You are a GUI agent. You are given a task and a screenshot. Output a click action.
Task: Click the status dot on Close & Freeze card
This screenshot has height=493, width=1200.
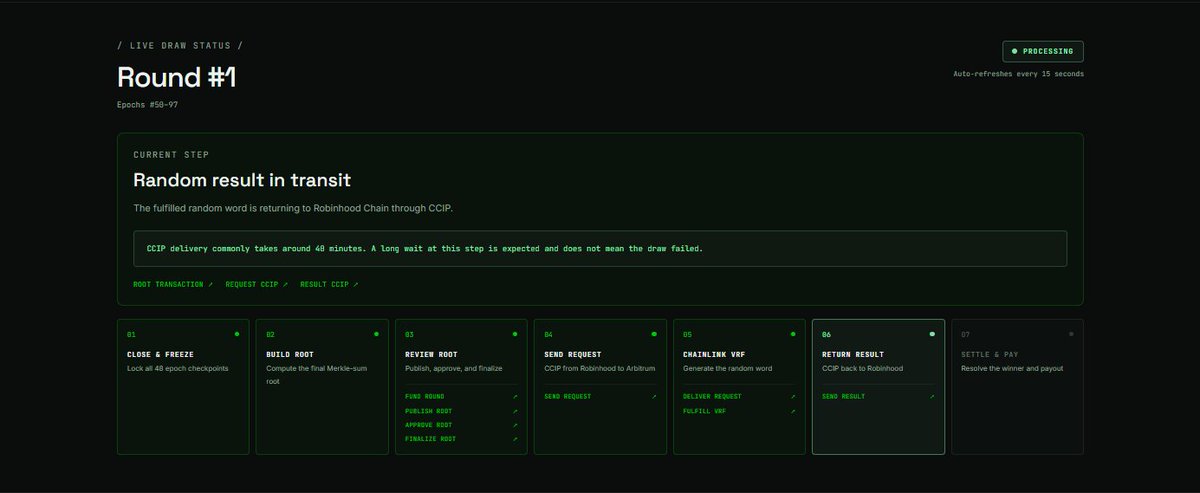click(237, 334)
